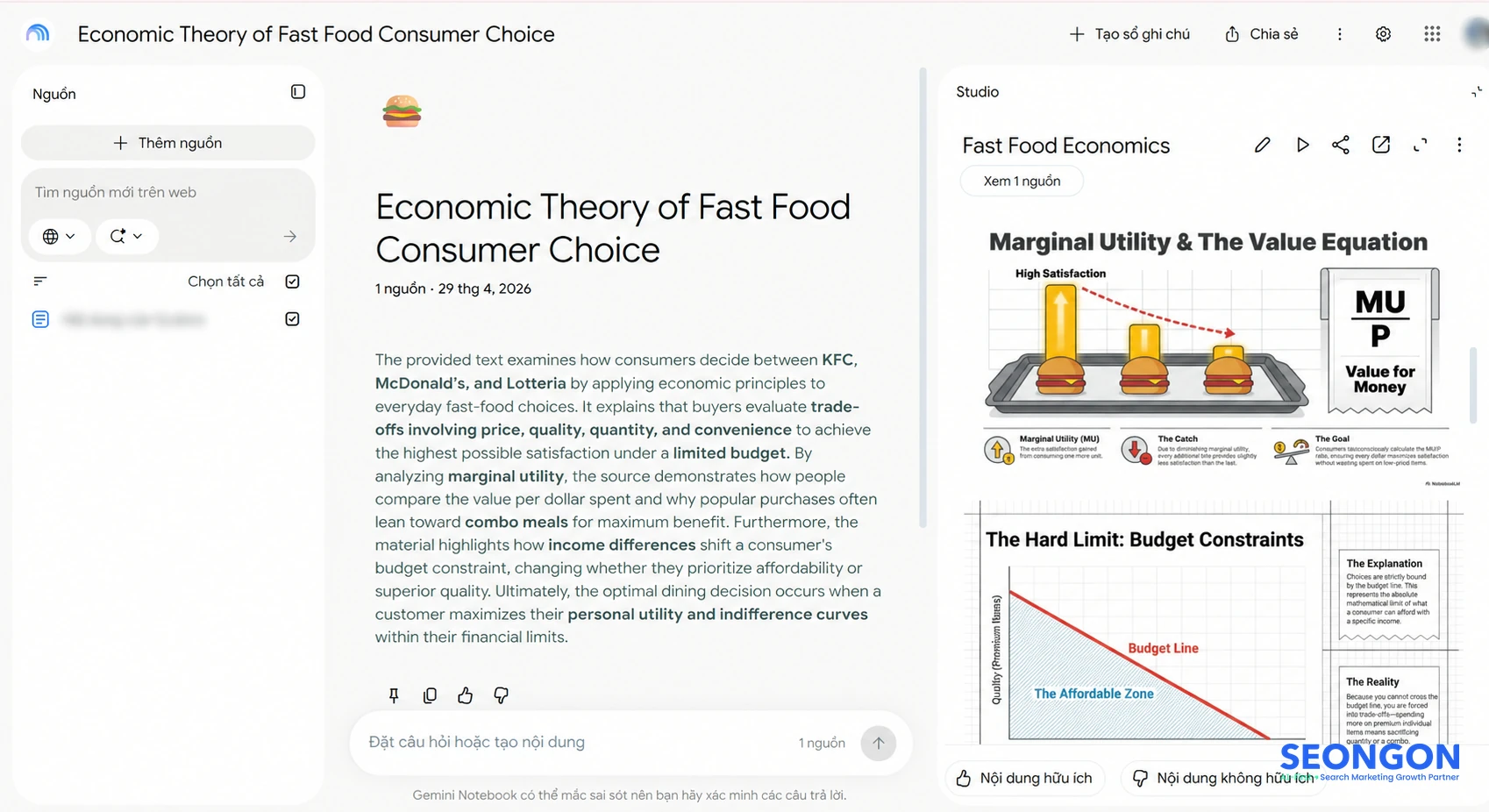Open the settings gear icon

tap(1383, 34)
